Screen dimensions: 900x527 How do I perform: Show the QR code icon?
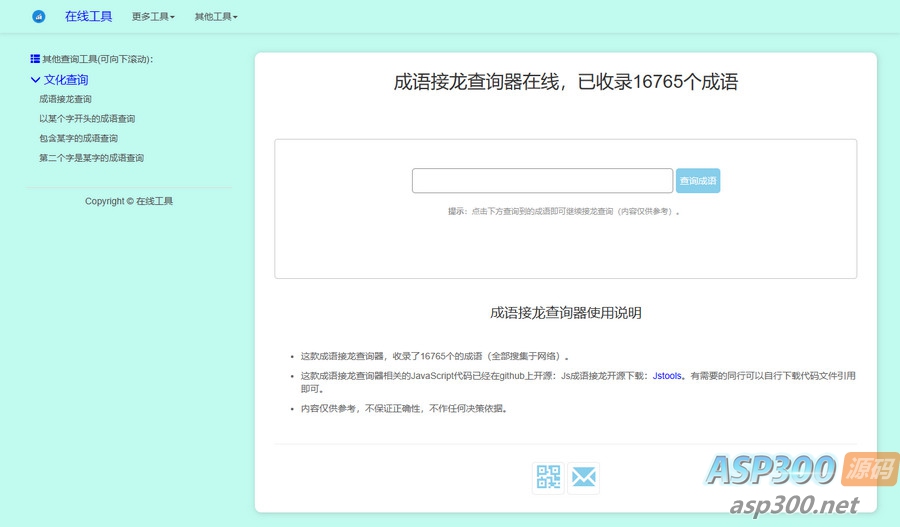point(548,478)
